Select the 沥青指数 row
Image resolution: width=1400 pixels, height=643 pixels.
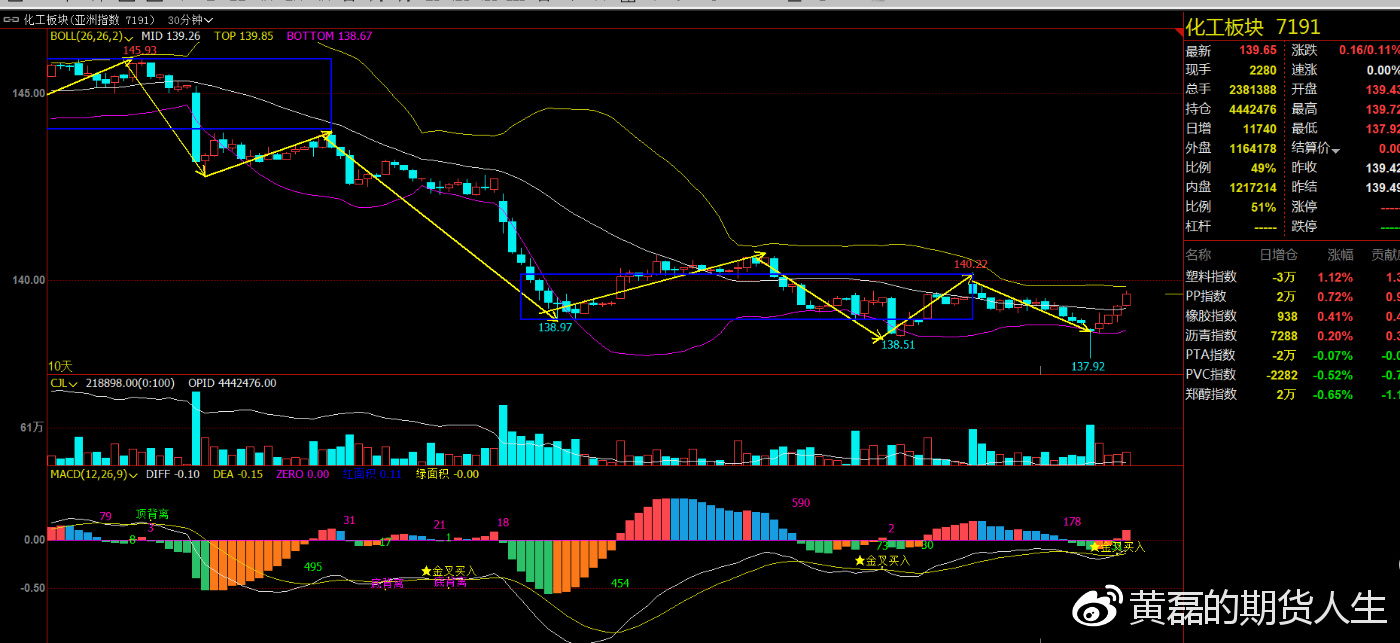coord(1292,336)
